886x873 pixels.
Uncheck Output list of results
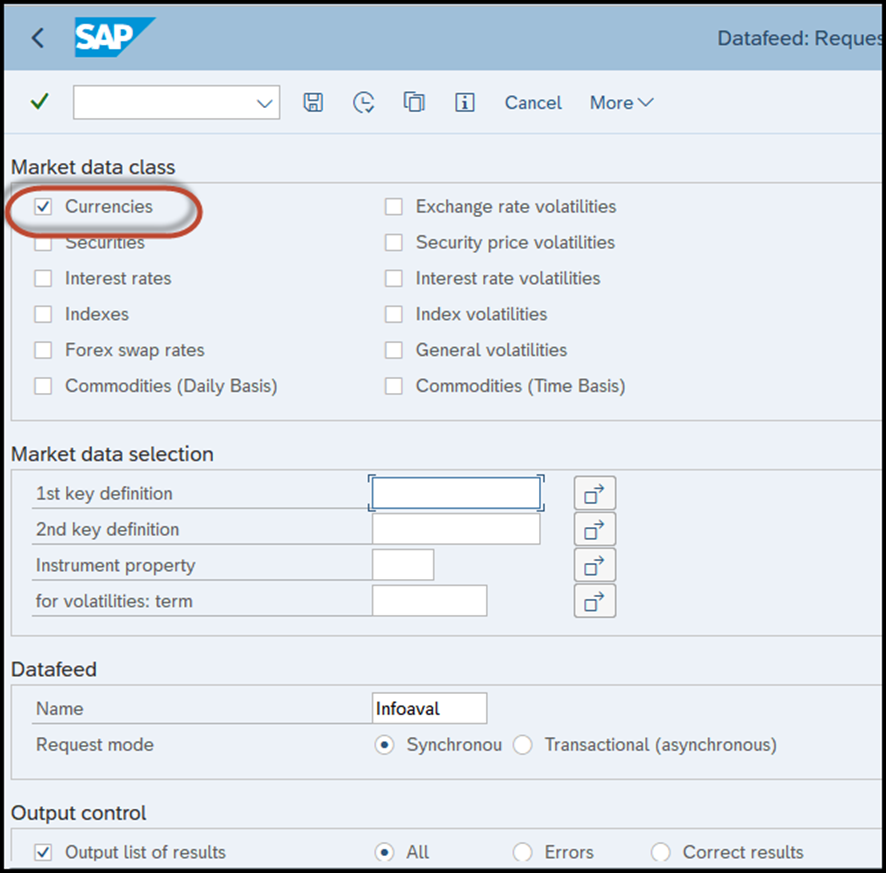43,851
